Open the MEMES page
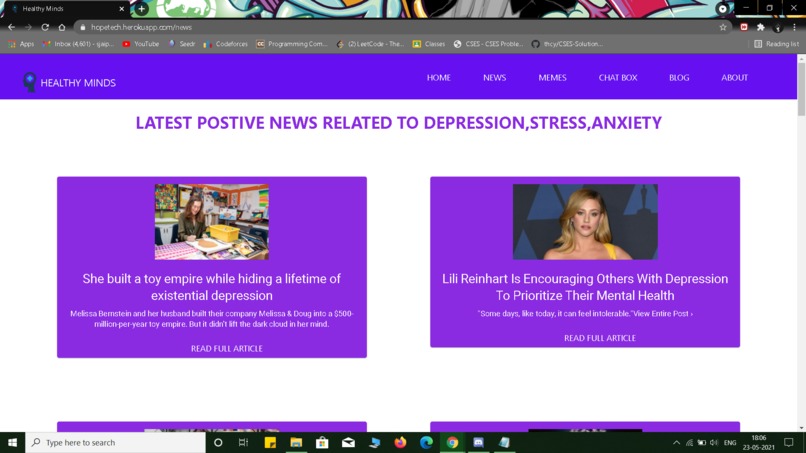This screenshot has height=453, width=806. click(553, 78)
